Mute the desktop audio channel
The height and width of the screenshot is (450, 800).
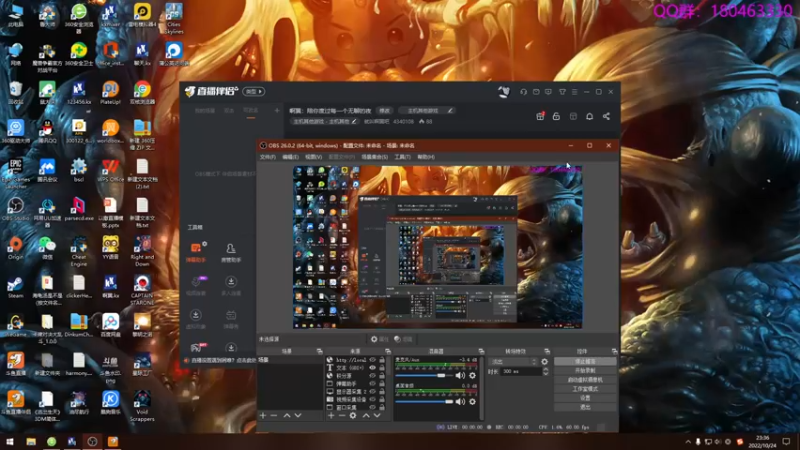pyautogui.click(x=460, y=402)
